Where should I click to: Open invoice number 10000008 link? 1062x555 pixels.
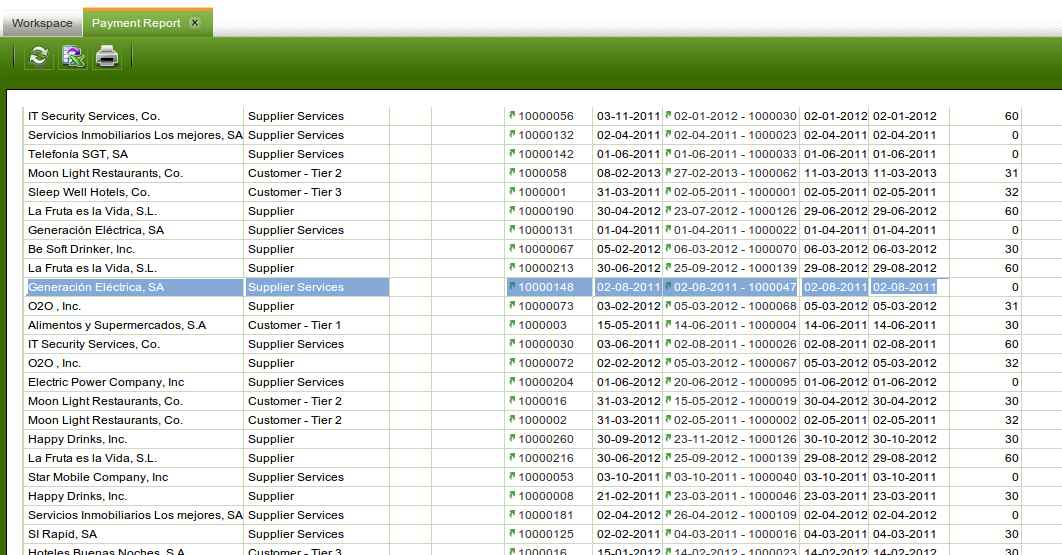tap(546, 495)
